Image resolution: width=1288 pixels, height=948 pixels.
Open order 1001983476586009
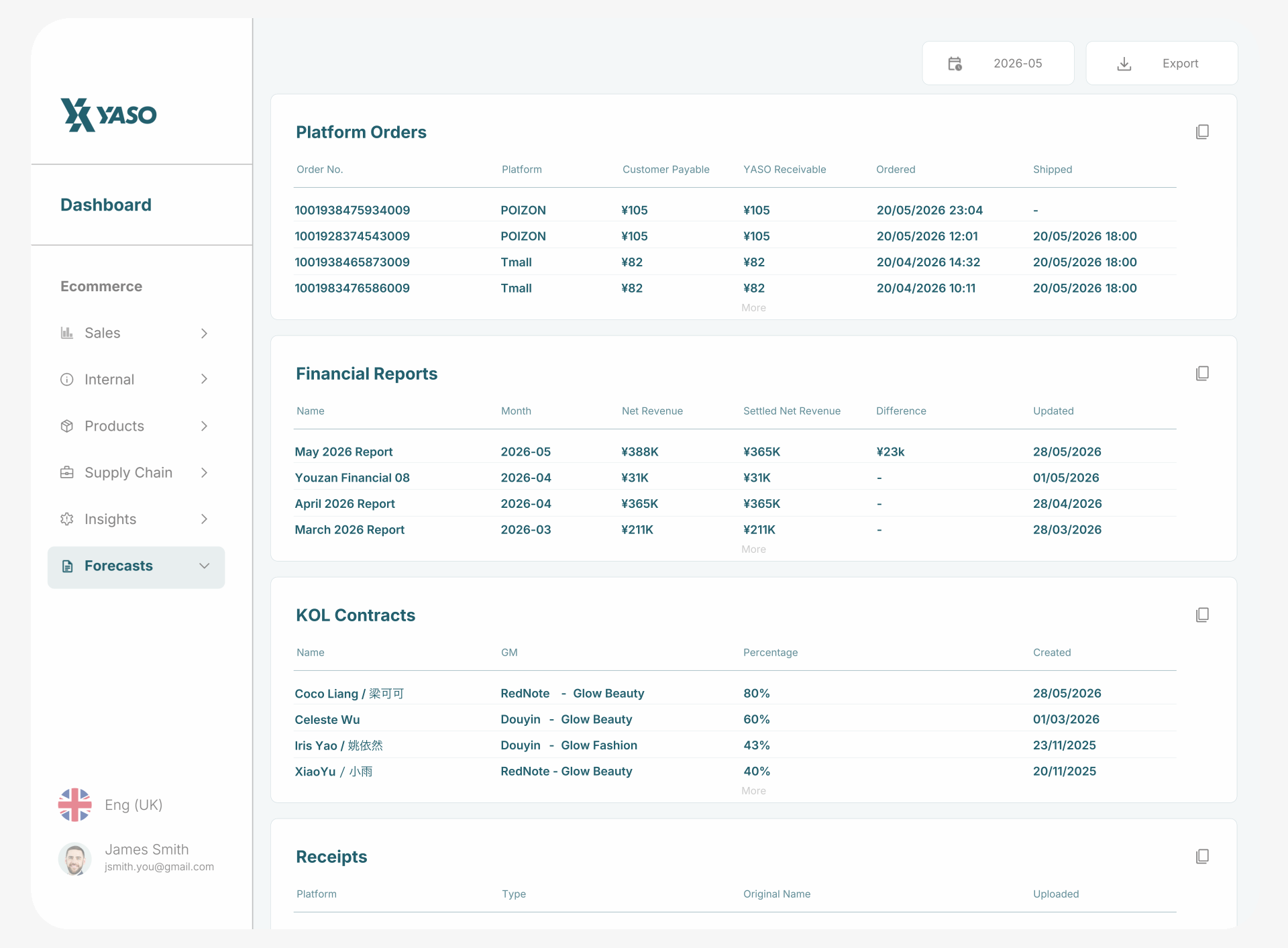click(352, 288)
